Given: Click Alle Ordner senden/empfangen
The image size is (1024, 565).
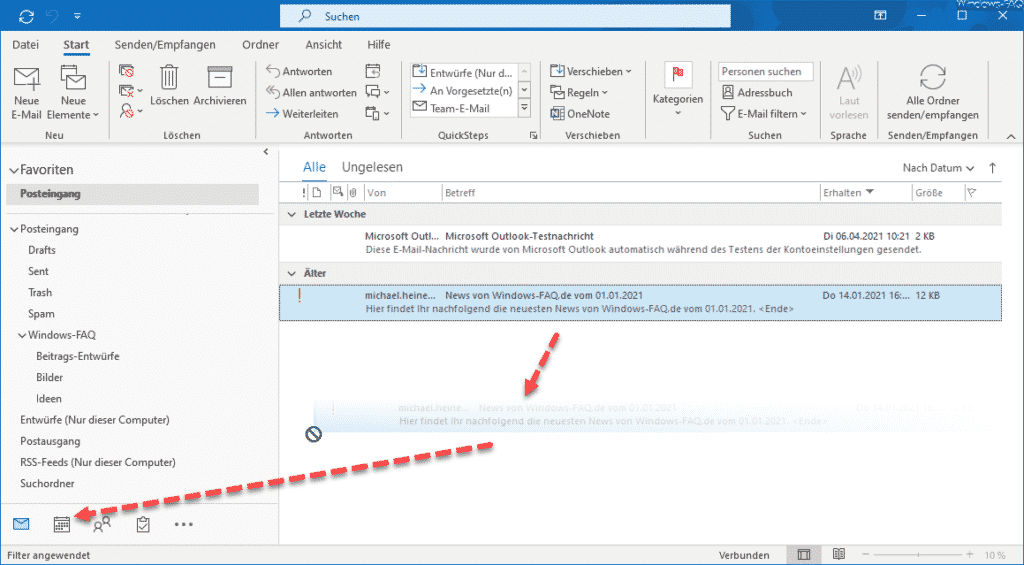Looking at the screenshot, I should 933,93.
